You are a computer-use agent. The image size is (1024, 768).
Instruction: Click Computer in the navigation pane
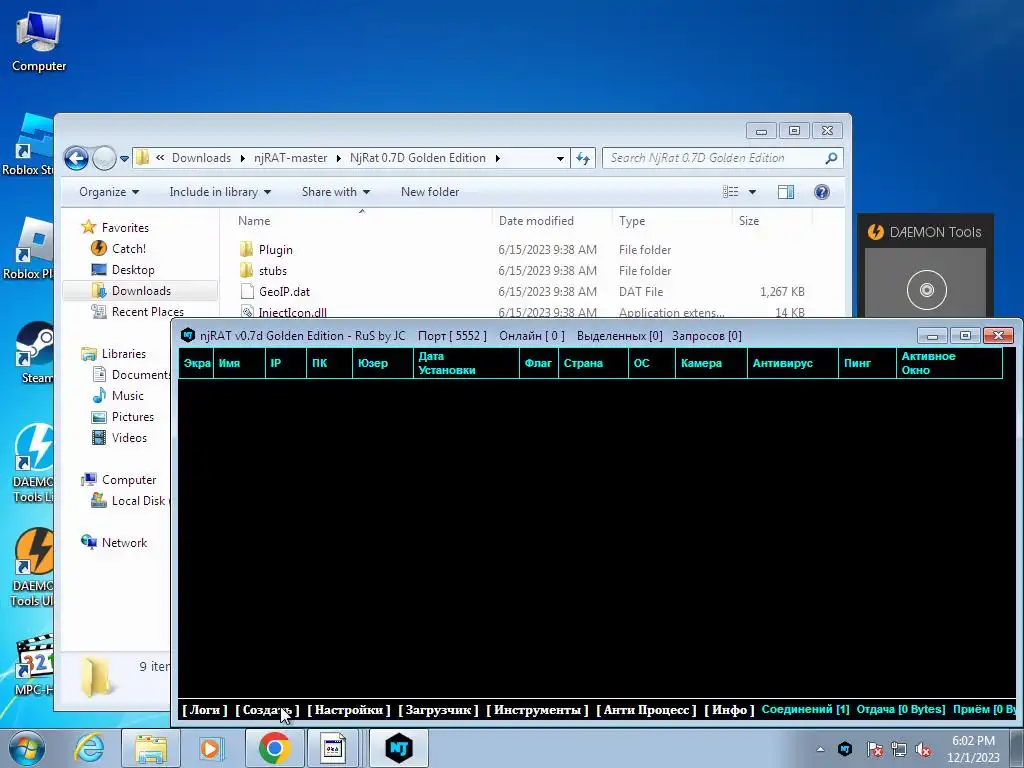(x=129, y=479)
